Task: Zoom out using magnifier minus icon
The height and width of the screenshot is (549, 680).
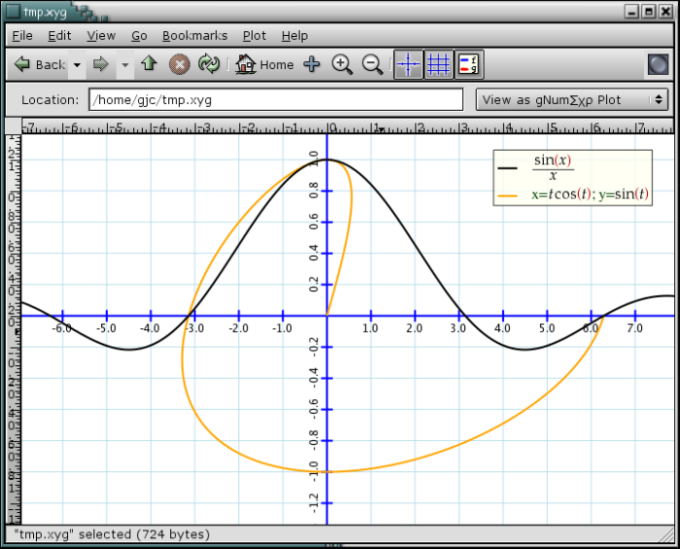Action: click(x=372, y=65)
